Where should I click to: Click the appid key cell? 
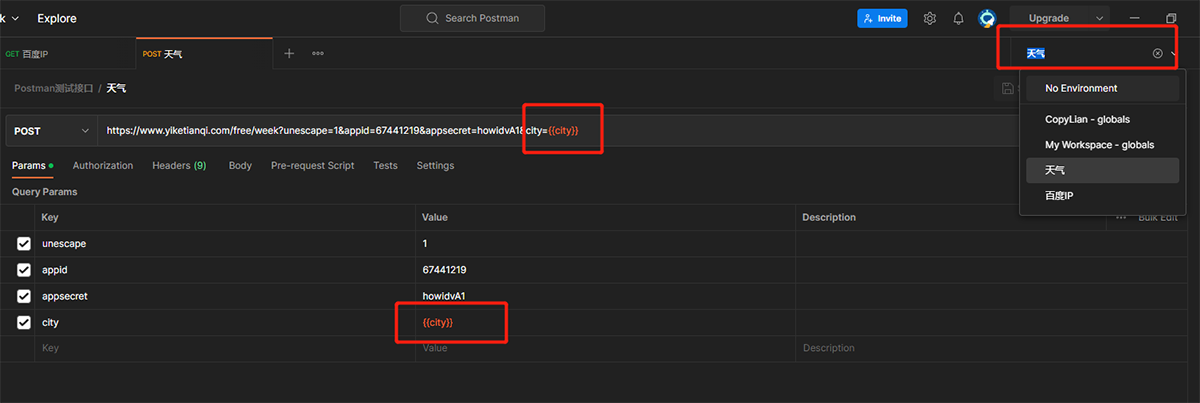pos(225,270)
